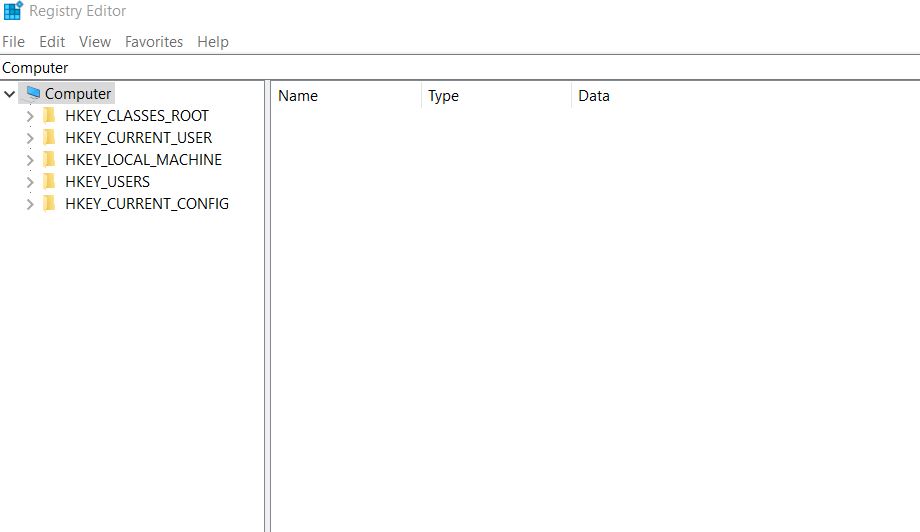Click the Name column header
This screenshot has height=532, width=920.
coord(346,96)
